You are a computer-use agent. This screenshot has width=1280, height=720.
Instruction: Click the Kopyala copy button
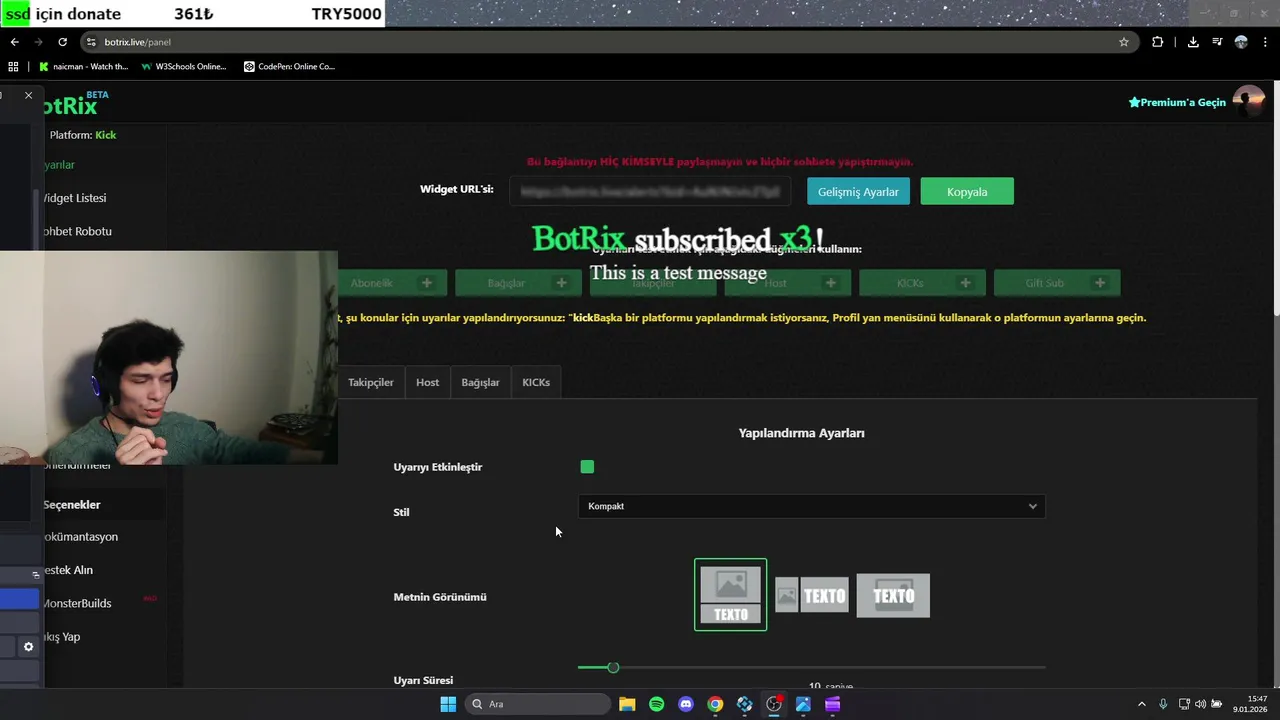point(967,192)
